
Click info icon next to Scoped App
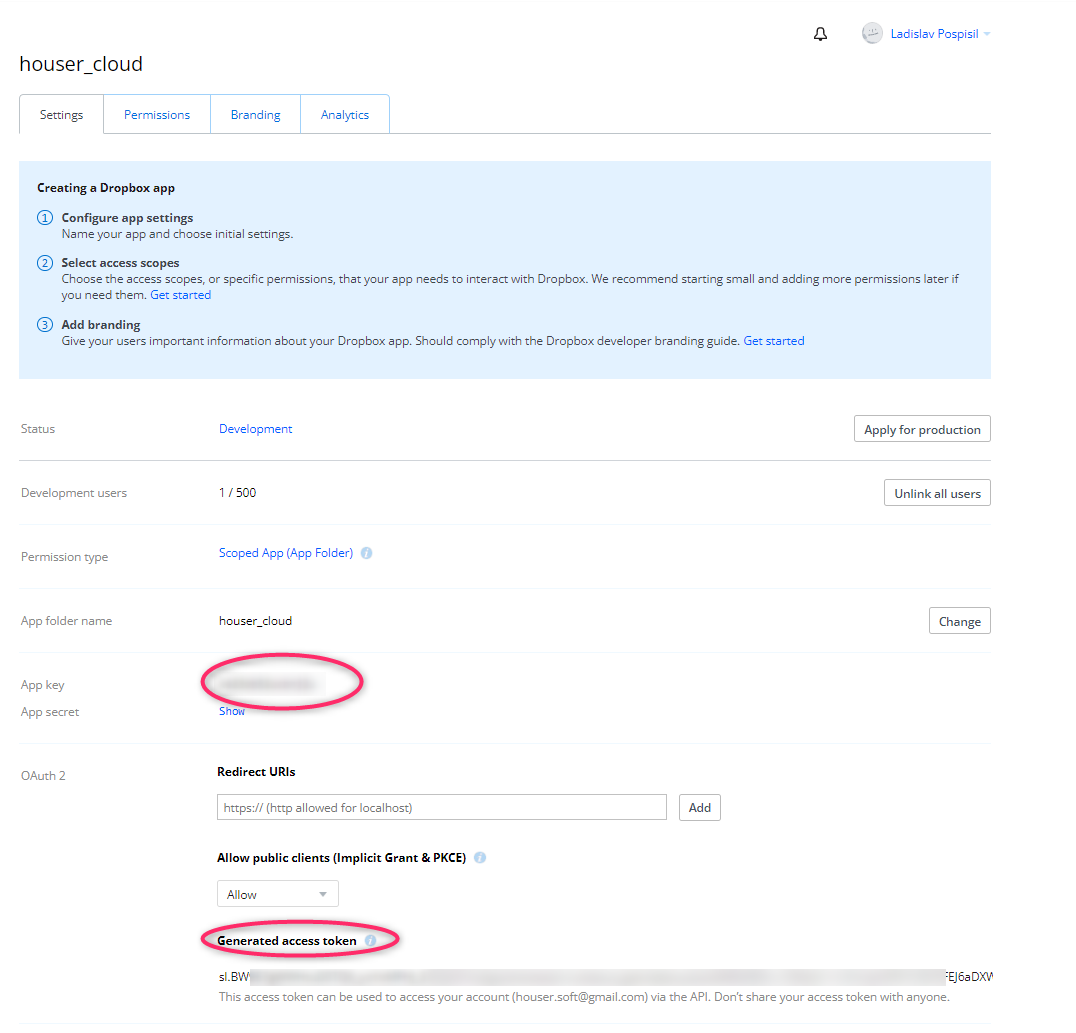click(366, 553)
